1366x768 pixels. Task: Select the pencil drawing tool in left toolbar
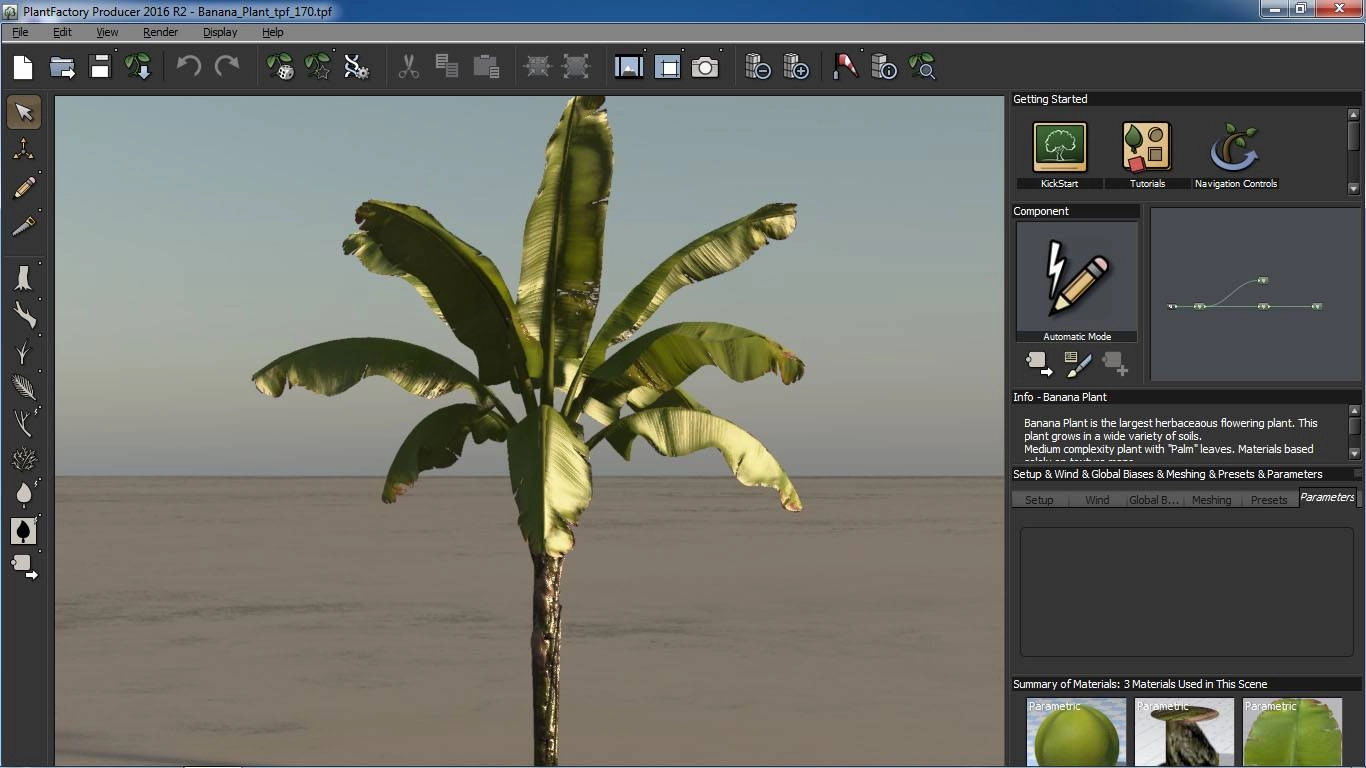[24, 187]
